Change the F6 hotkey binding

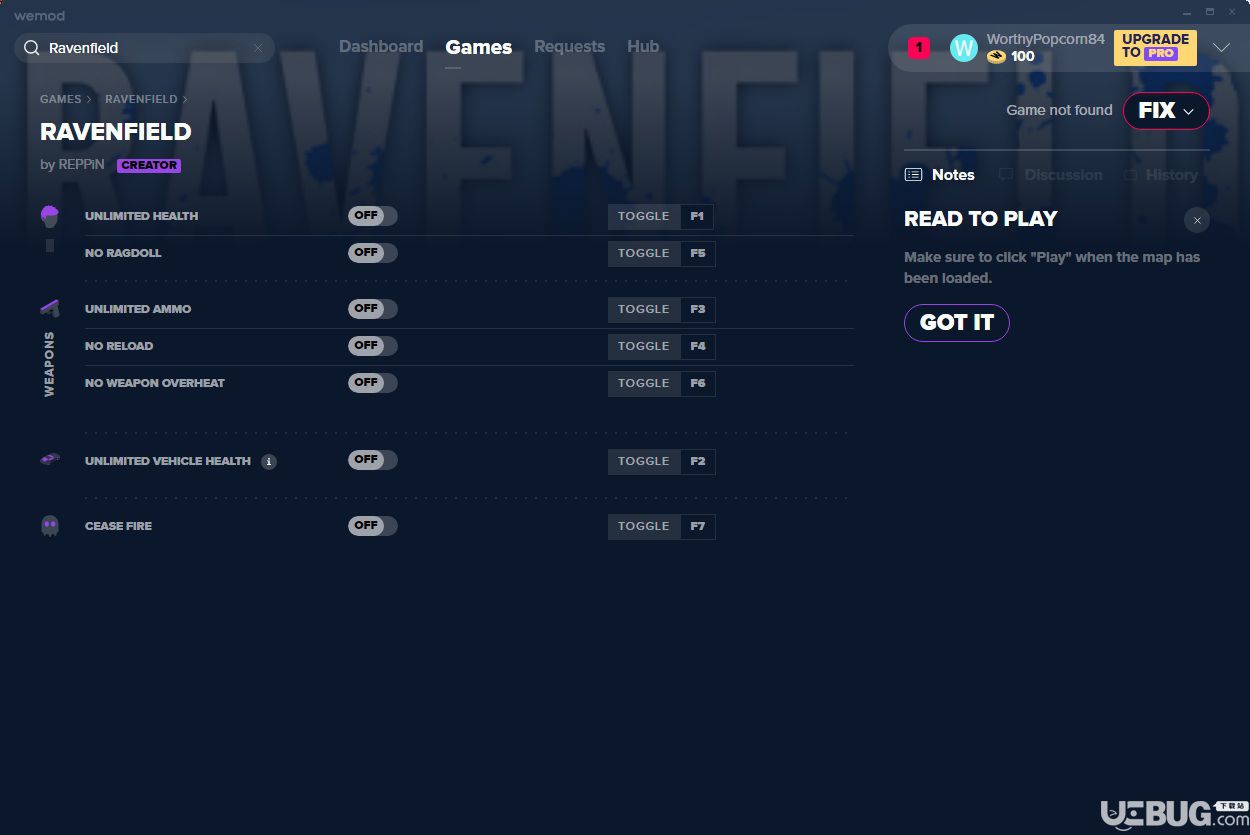click(698, 384)
